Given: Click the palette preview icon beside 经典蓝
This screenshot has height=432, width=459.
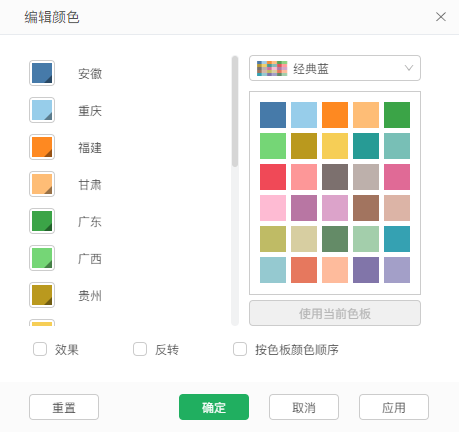Looking at the screenshot, I should pos(272,68).
